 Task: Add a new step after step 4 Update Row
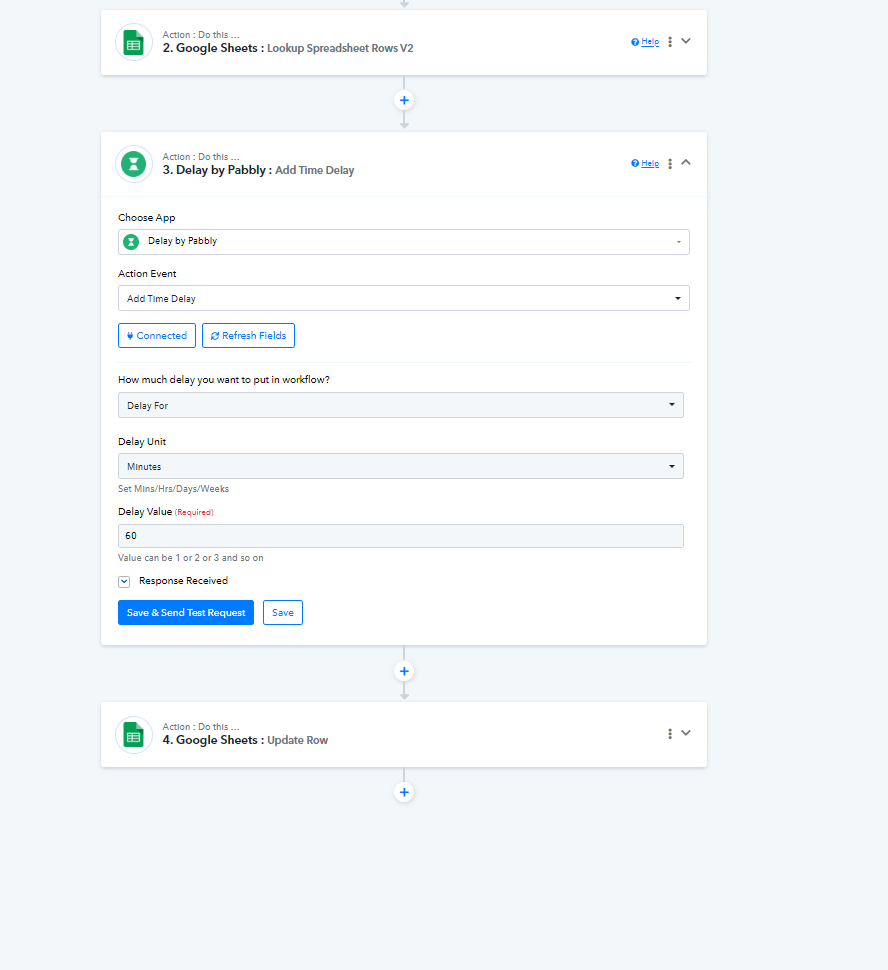pos(404,792)
